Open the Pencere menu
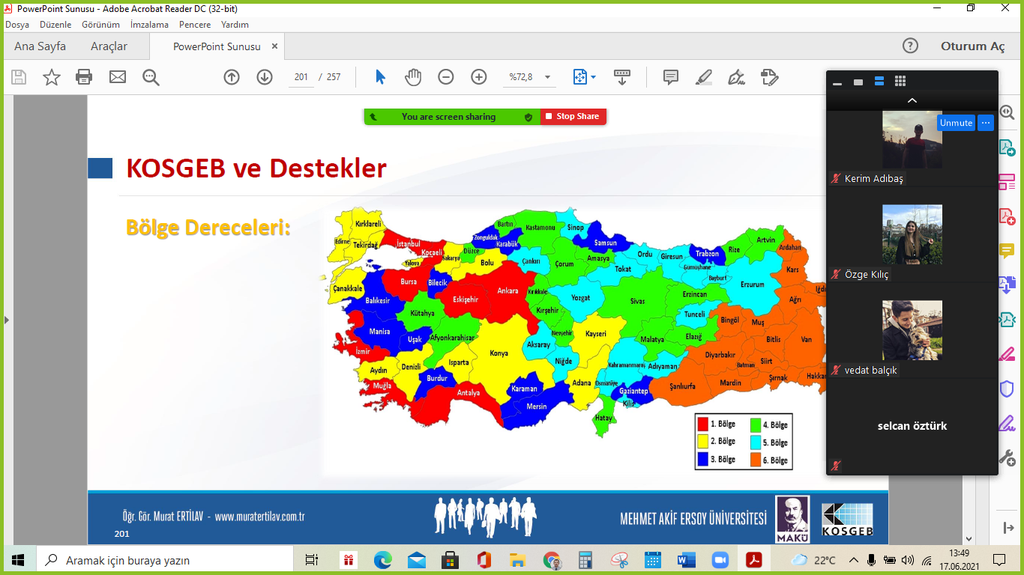Screen dimensions: 1024x575 pos(195,24)
